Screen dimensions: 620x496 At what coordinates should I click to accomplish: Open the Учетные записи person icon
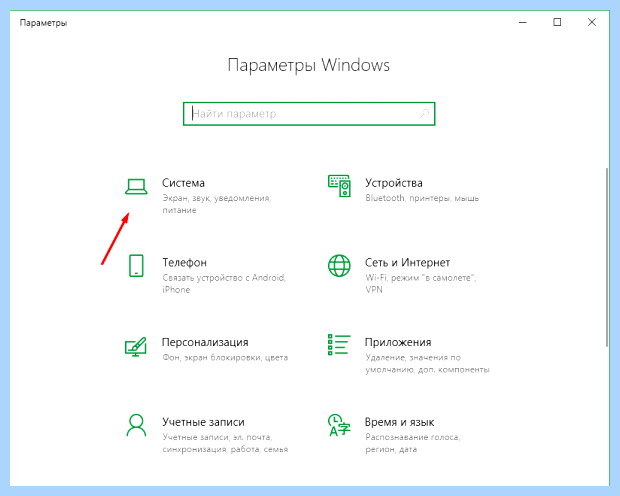[136, 425]
